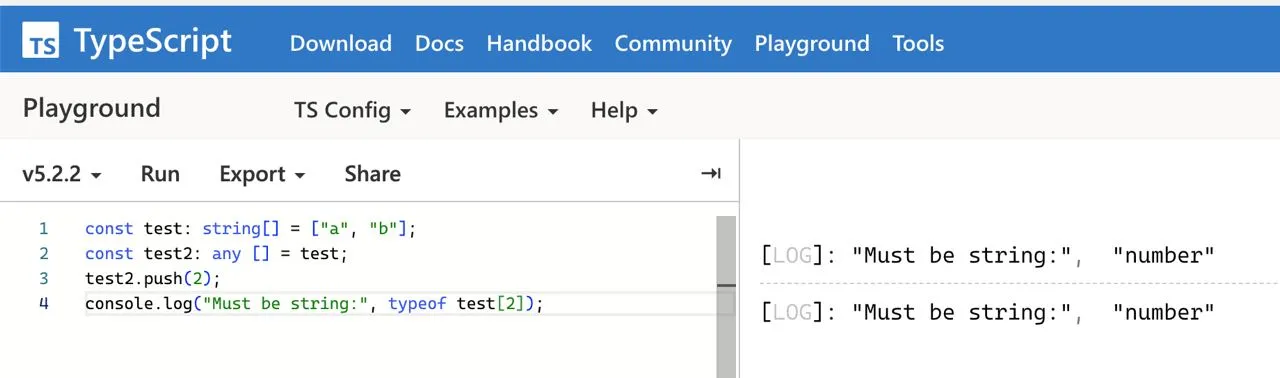Click the first LOG output entry
The width and height of the screenshot is (1280, 378).
tap(988, 256)
